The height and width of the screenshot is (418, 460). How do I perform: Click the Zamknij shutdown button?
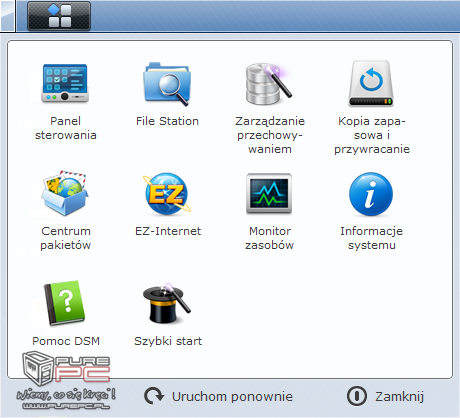point(385,396)
